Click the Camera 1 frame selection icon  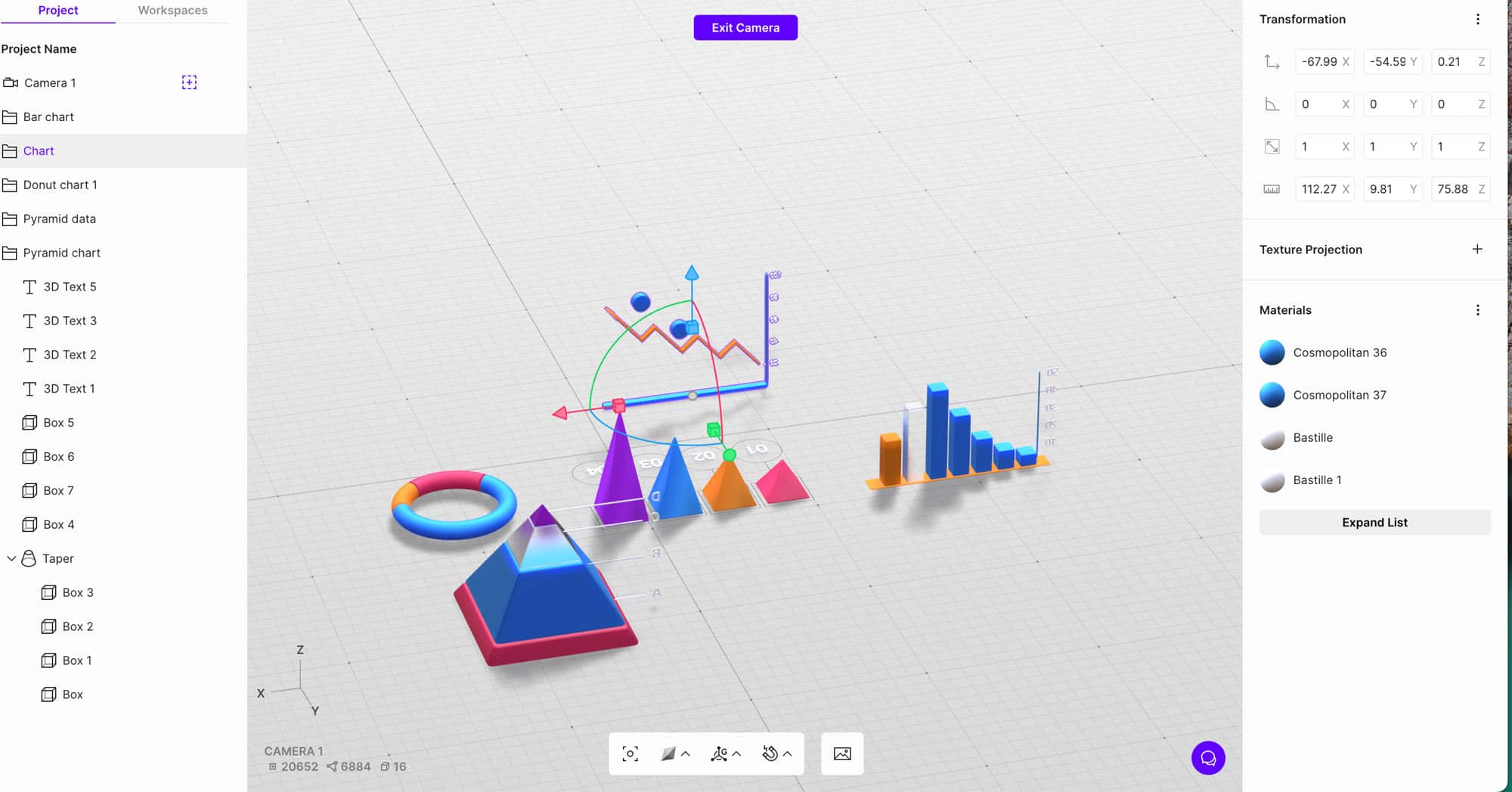[189, 82]
